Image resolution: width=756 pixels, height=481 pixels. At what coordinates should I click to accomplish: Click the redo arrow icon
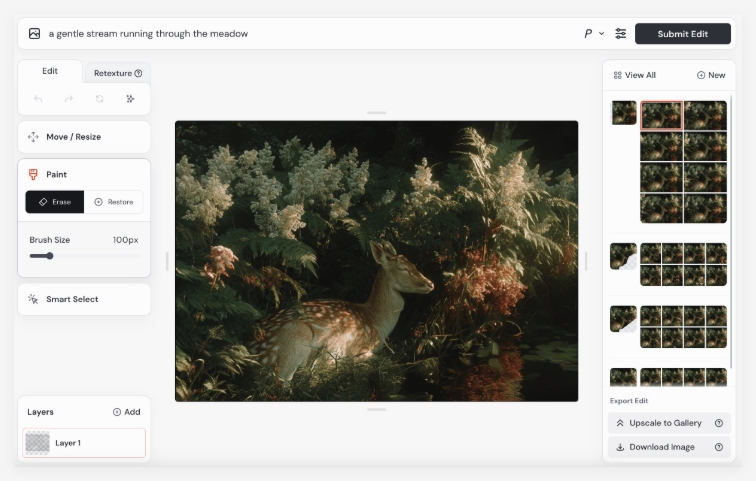(69, 99)
